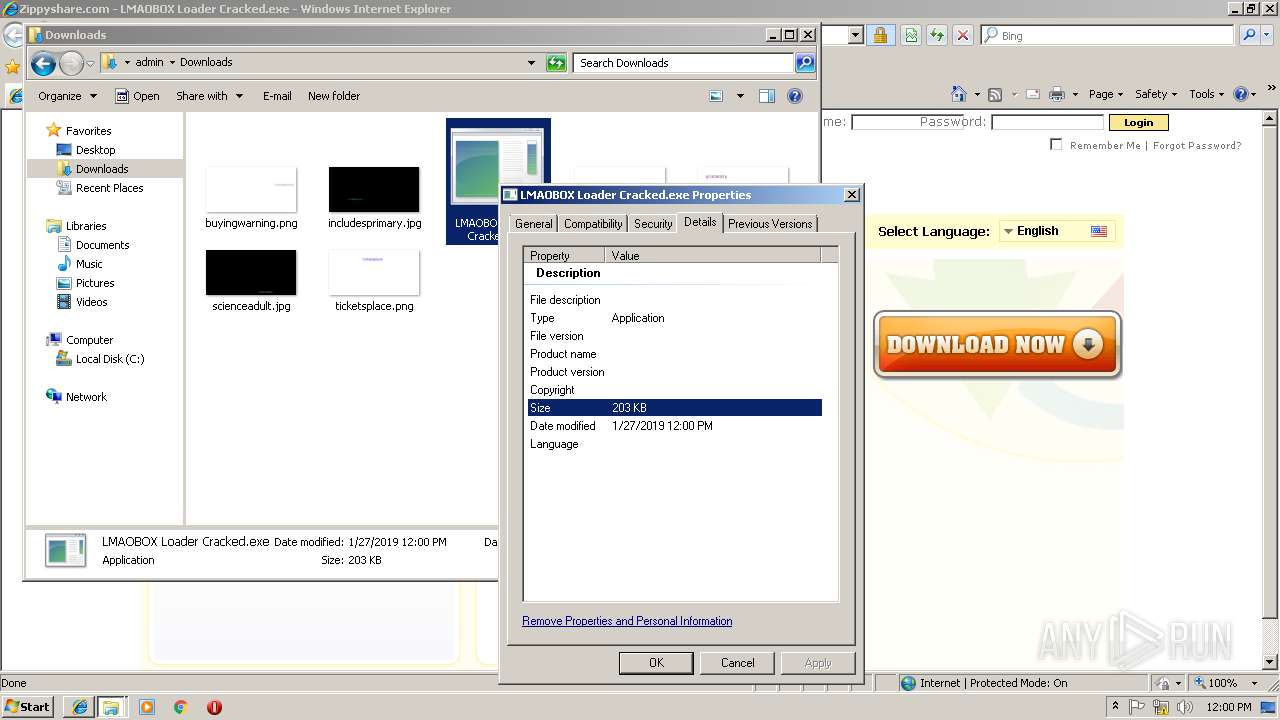Open Documents library in navigation pane
Viewport: 1280px width, 720px height.
pos(102,245)
